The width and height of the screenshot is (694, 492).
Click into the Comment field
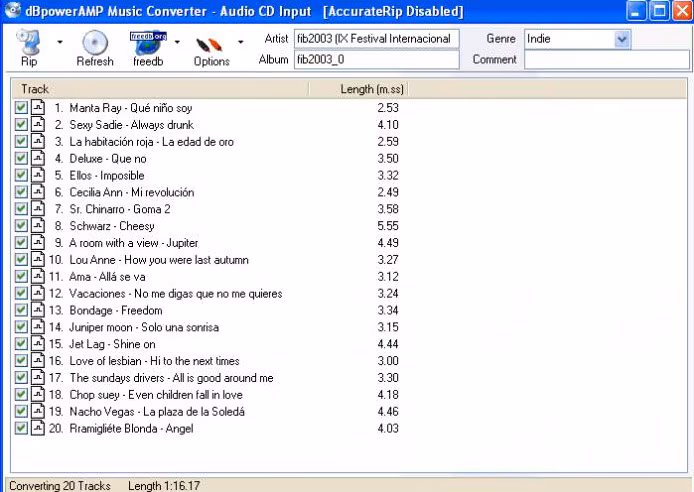[607, 60]
